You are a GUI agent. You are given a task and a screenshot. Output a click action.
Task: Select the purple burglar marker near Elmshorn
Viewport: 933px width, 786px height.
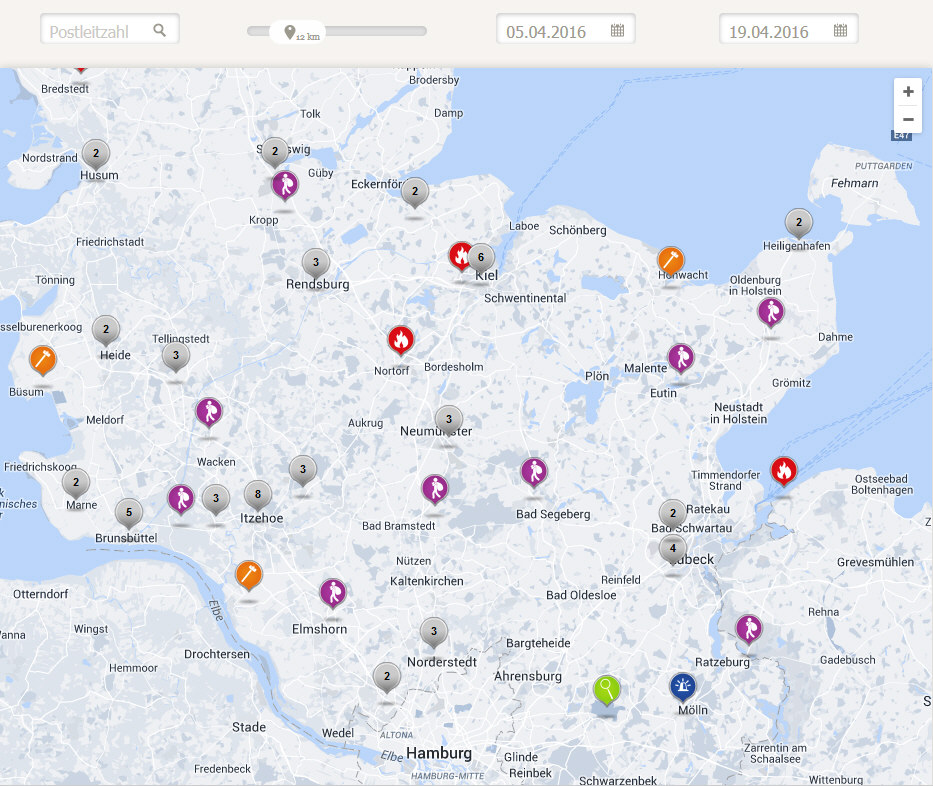click(x=333, y=592)
